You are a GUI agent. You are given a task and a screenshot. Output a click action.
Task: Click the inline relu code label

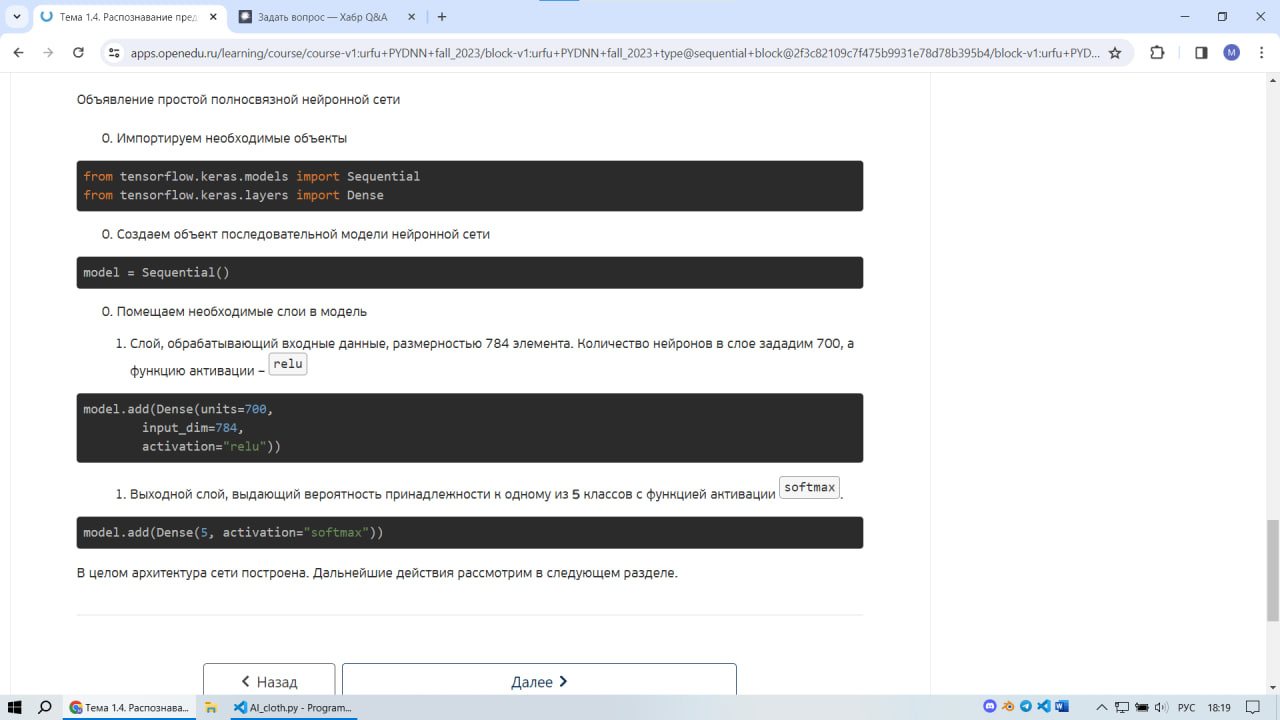pyautogui.click(x=288, y=364)
